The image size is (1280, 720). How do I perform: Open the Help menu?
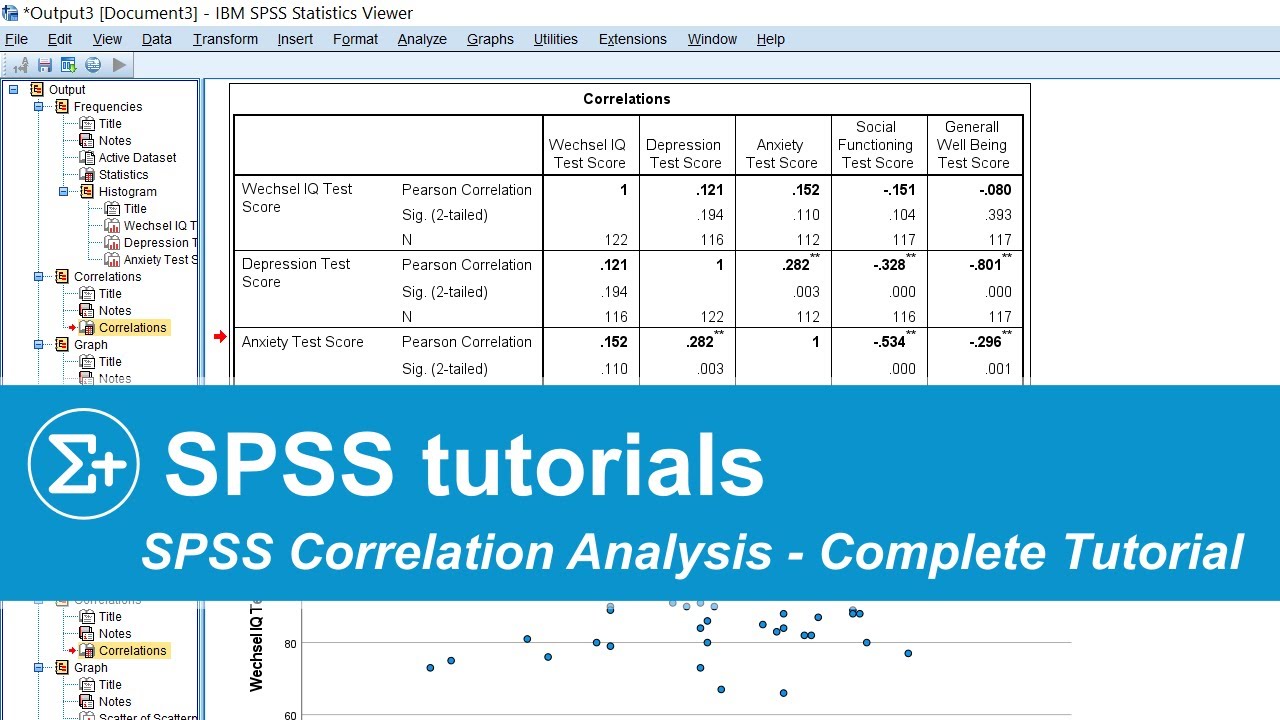[770, 39]
